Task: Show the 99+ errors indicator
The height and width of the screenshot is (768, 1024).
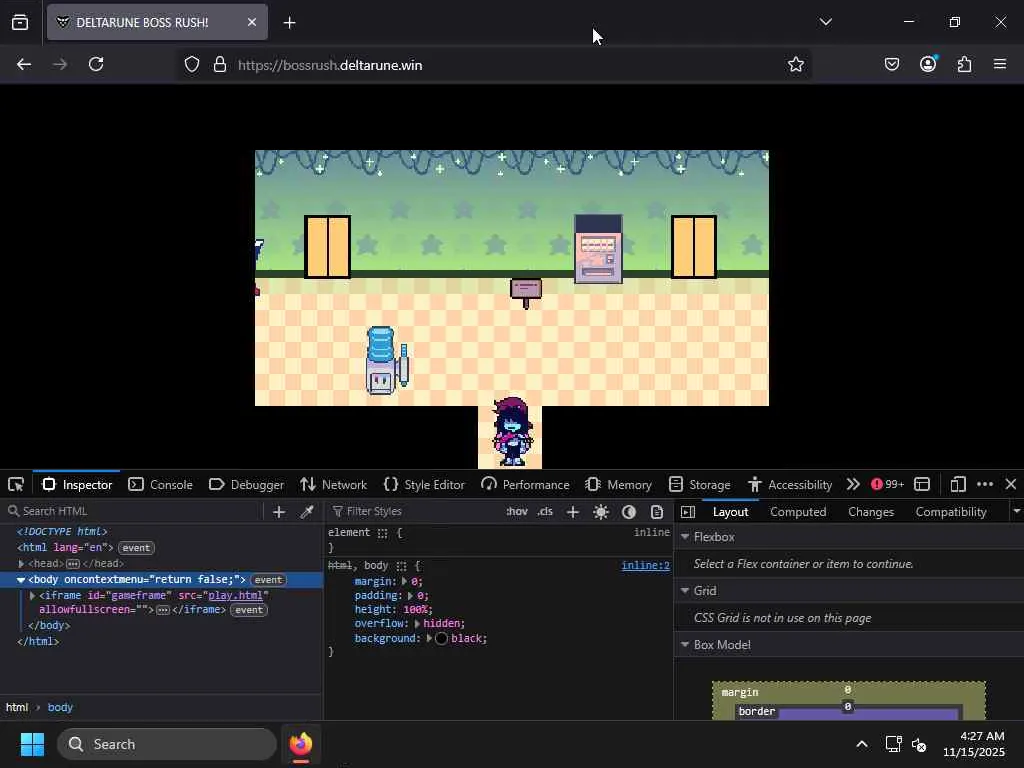Action: 888,484
